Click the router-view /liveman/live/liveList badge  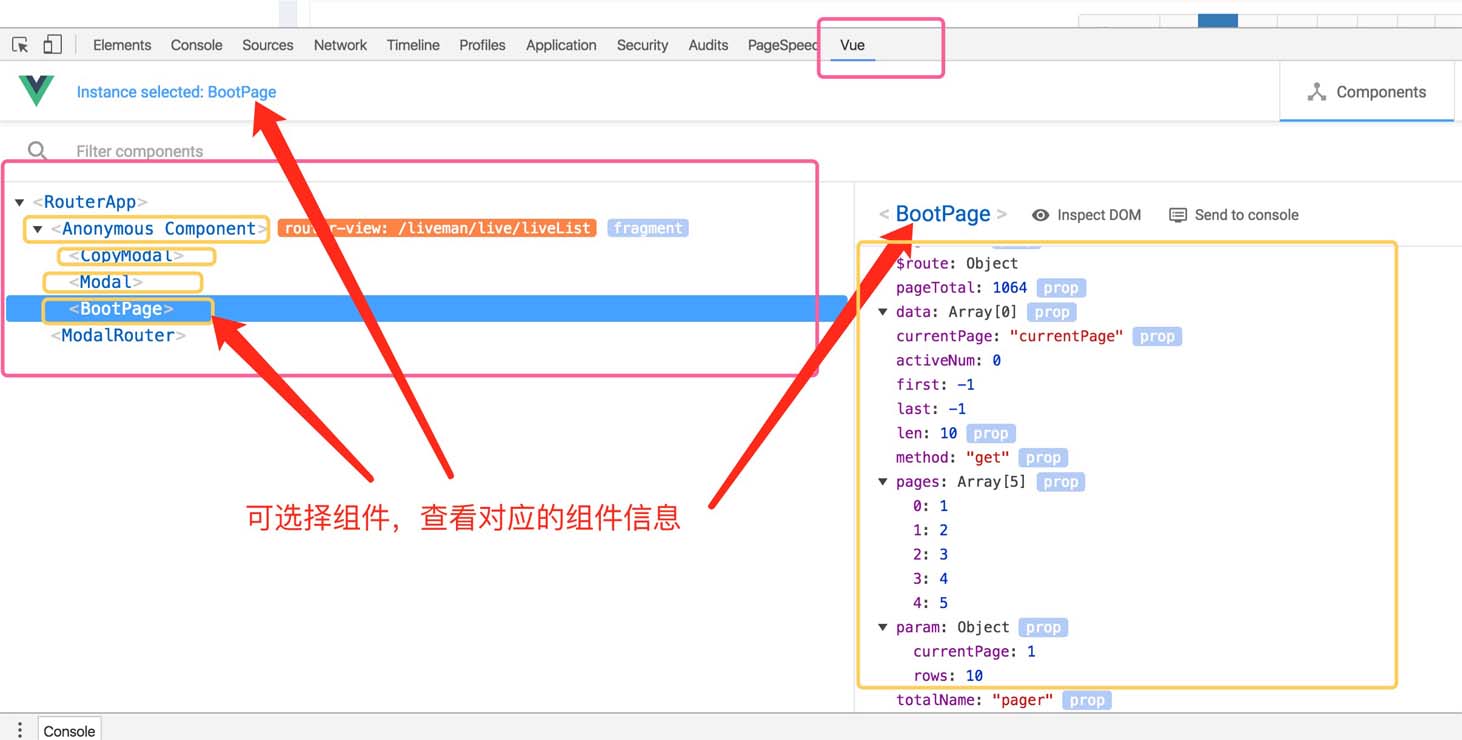coord(437,229)
